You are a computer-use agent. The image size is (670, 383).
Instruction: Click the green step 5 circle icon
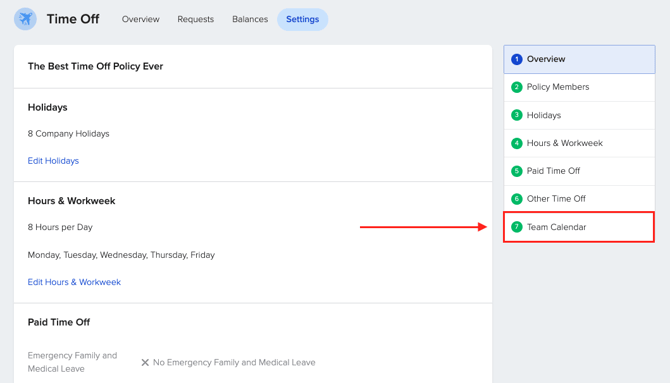point(517,171)
